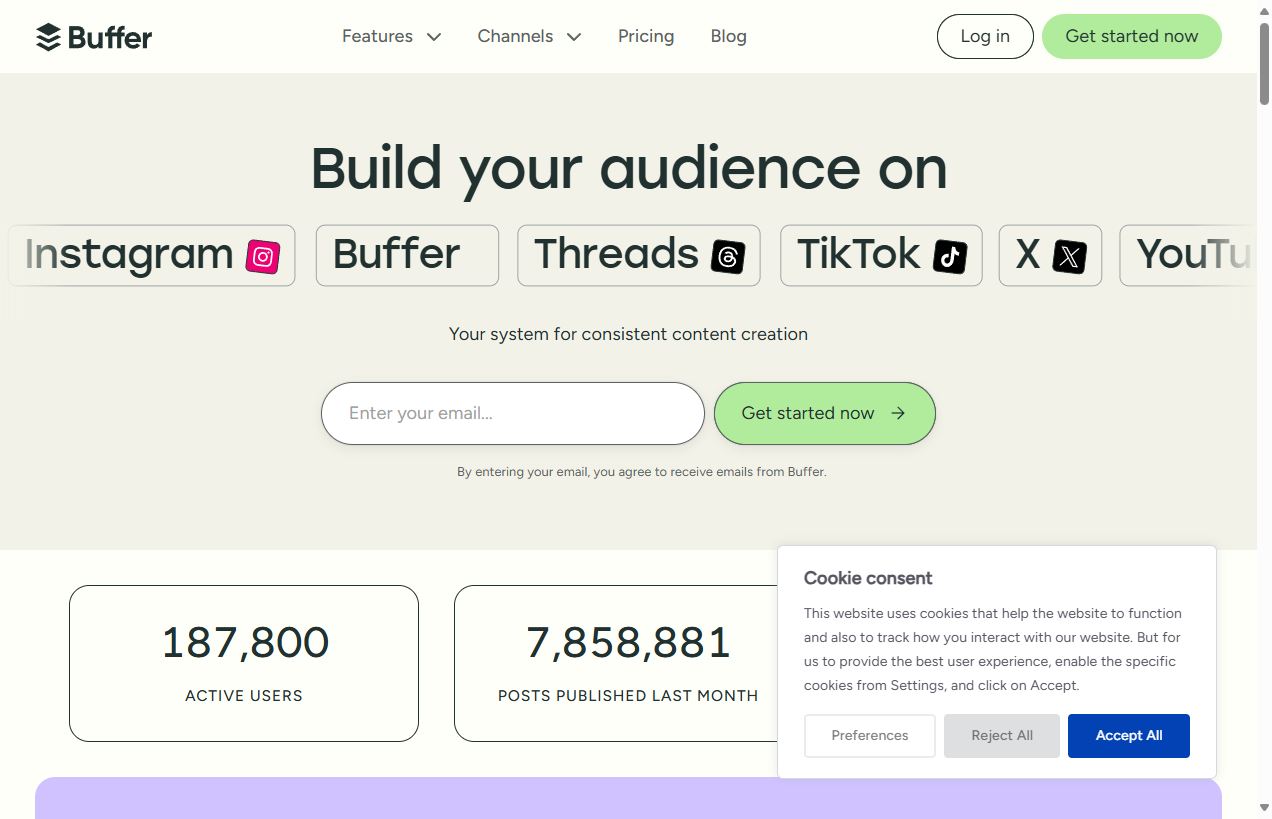Select the Buffer channel card

tap(407, 255)
